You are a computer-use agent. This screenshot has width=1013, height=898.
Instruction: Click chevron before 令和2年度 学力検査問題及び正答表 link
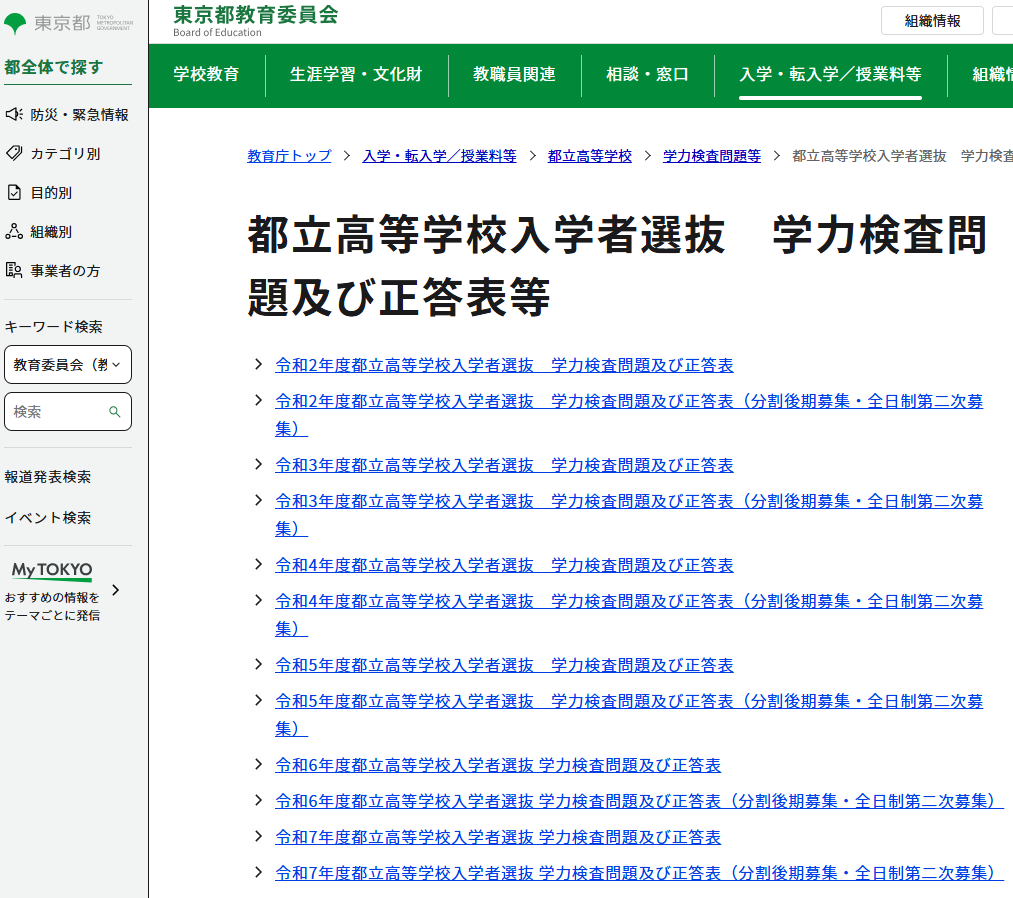point(258,364)
